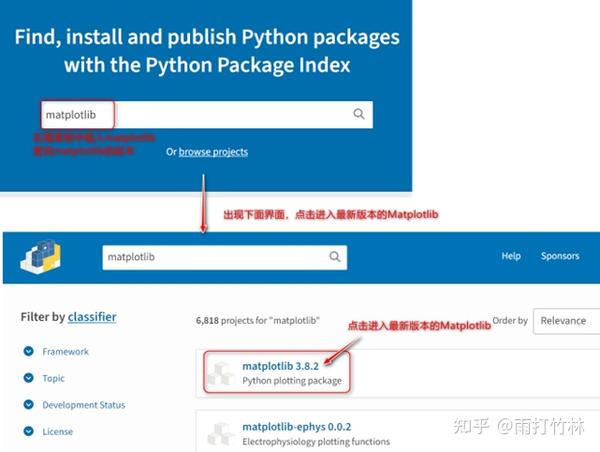Screen dimensions: 600x452
Task: Click the matplotlib 3.8.2 package cube icon
Action: click(x=221, y=374)
